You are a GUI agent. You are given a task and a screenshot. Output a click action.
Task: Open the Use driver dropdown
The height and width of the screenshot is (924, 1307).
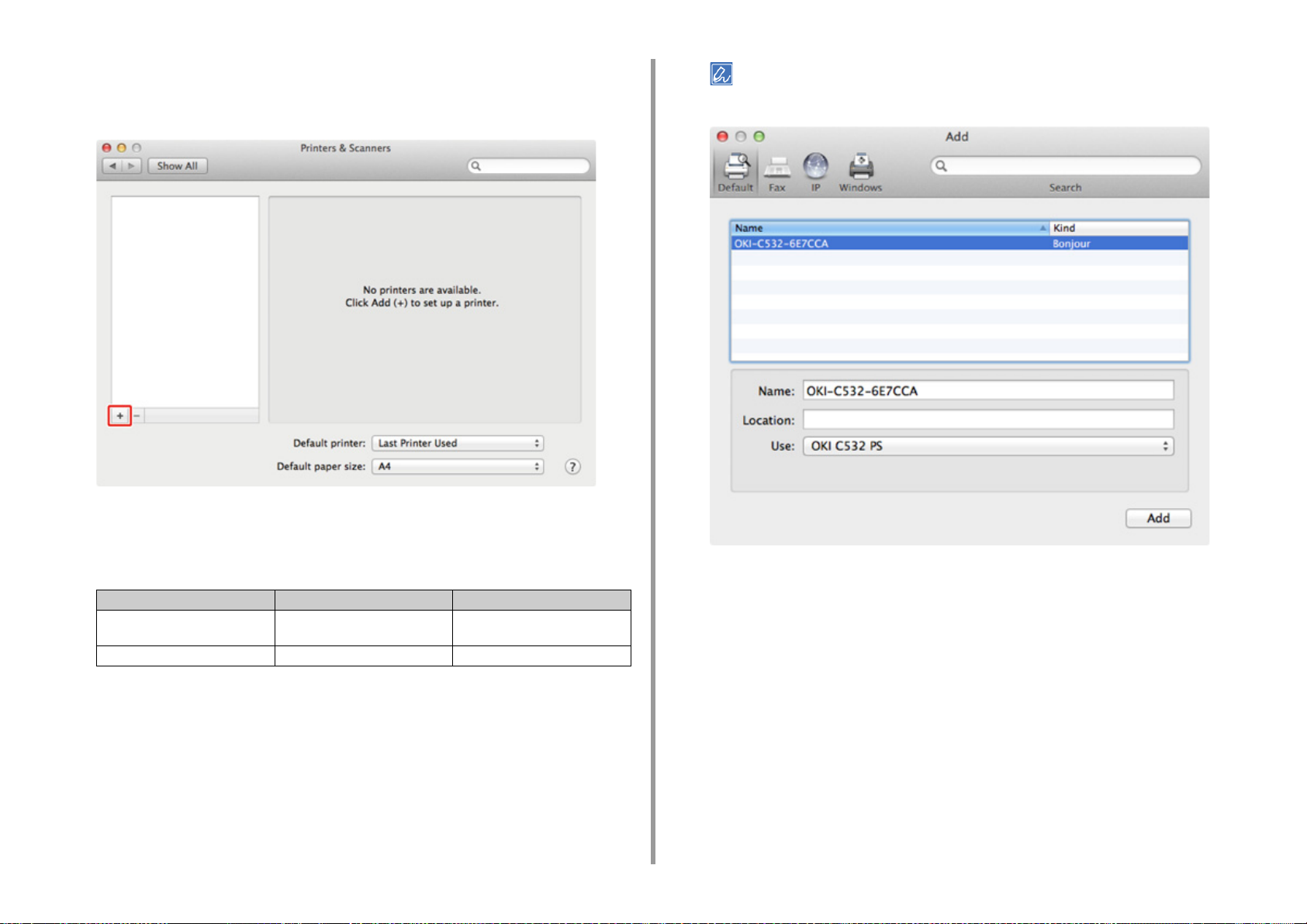point(988,446)
